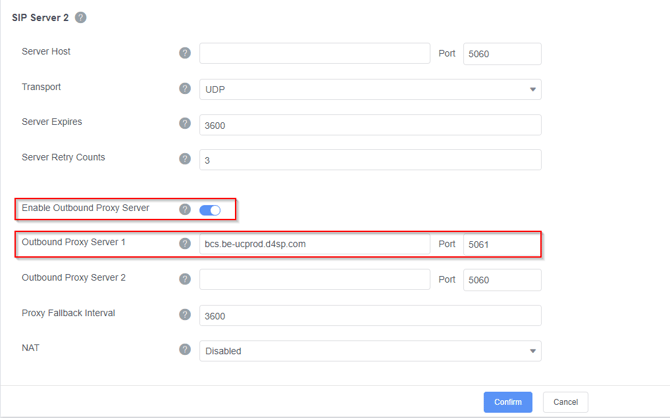The width and height of the screenshot is (670, 418).
Task: Open the NAT help icon
Action: point(185,350)
